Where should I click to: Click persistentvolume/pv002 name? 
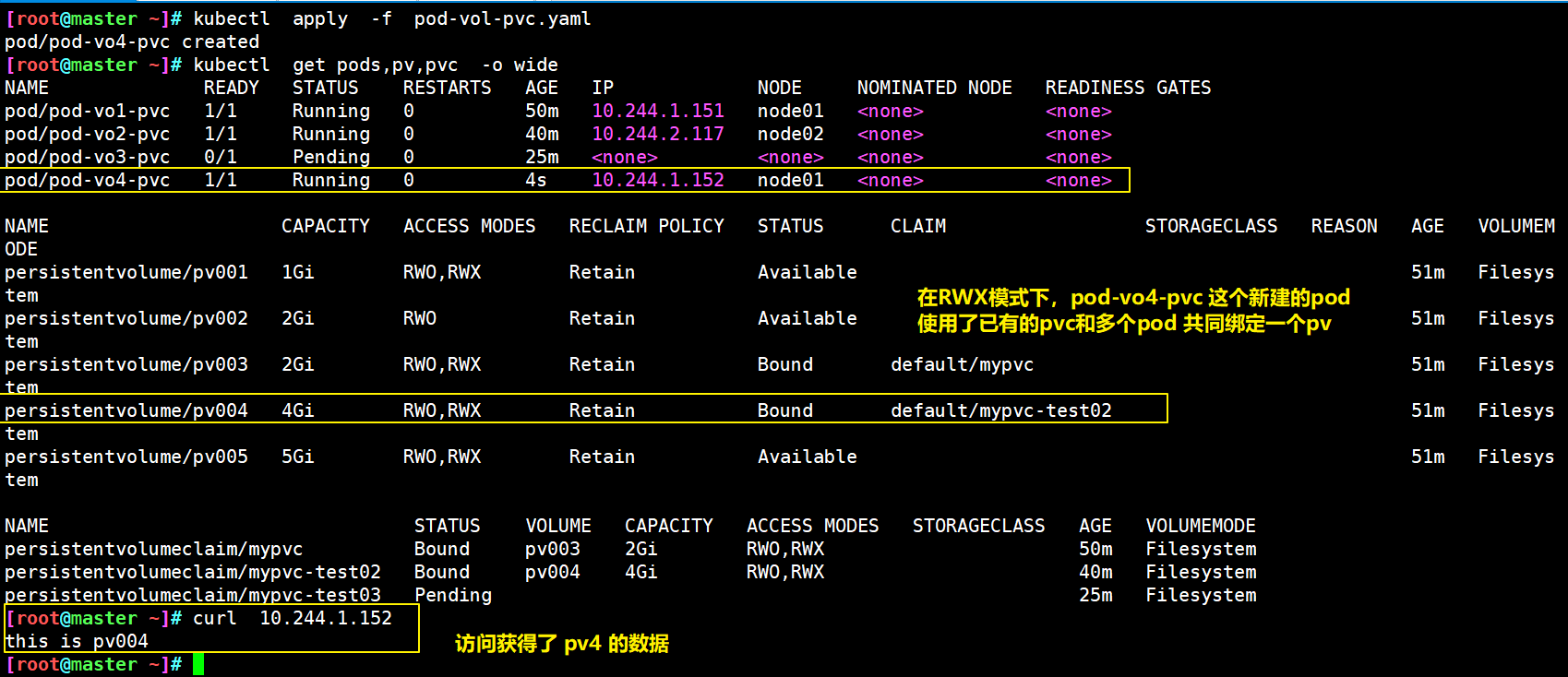[x=126, y=318]
